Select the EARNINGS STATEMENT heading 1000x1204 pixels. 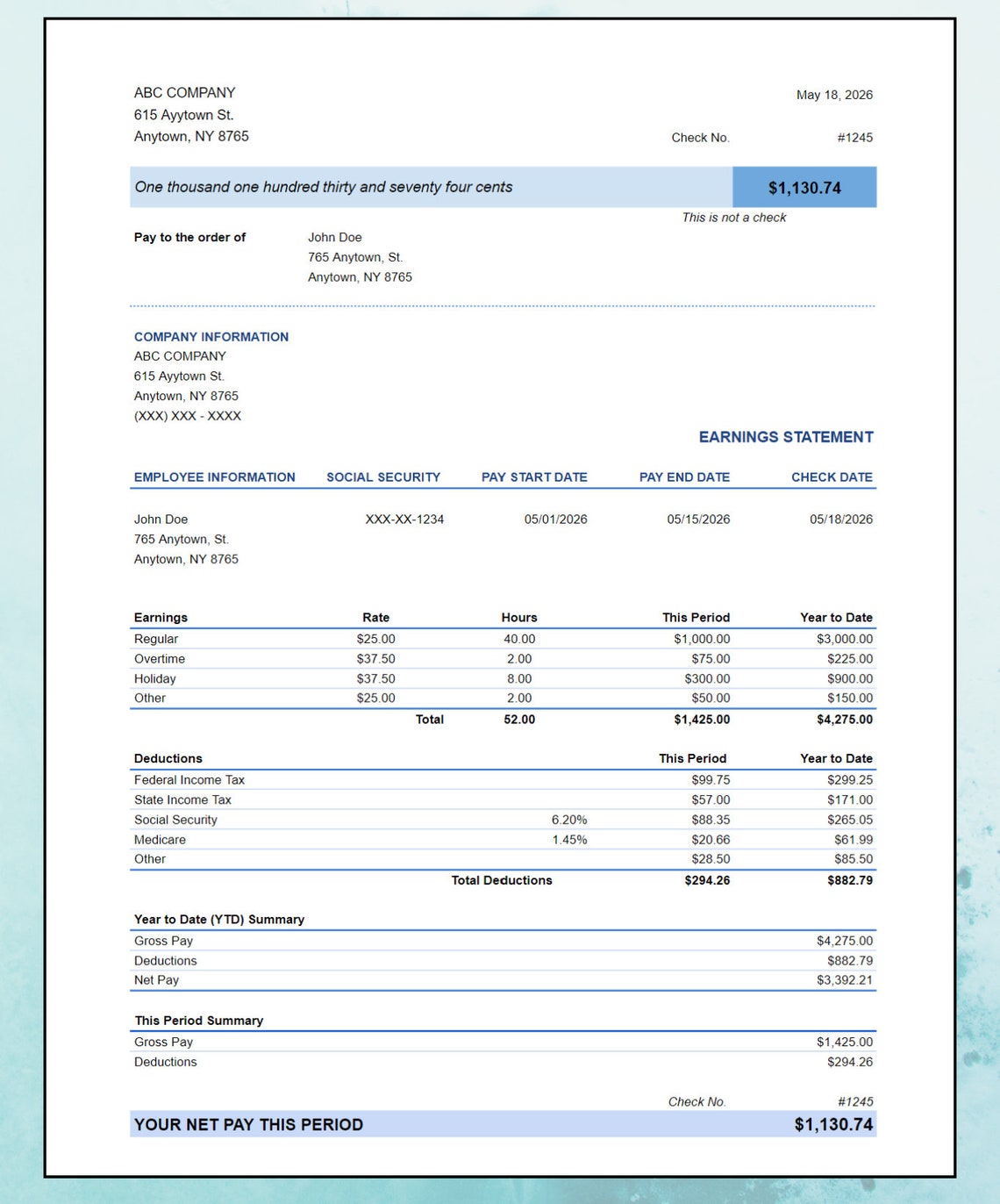(786, 436)
